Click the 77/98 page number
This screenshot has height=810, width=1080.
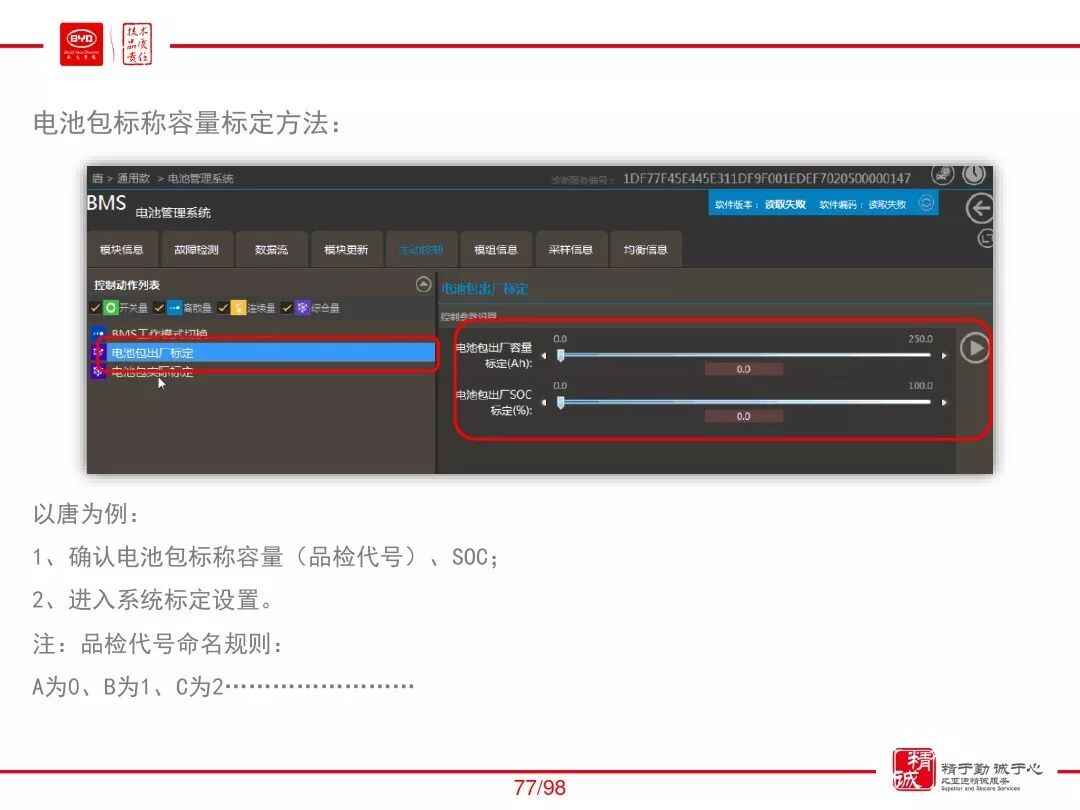pyautogui.click(x=540, y=787)
